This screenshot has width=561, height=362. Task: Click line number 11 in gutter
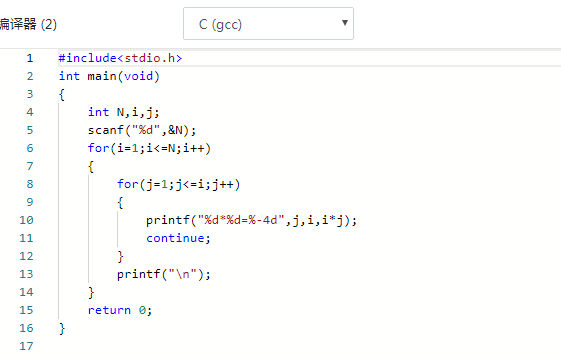click(x=26, y=238)
